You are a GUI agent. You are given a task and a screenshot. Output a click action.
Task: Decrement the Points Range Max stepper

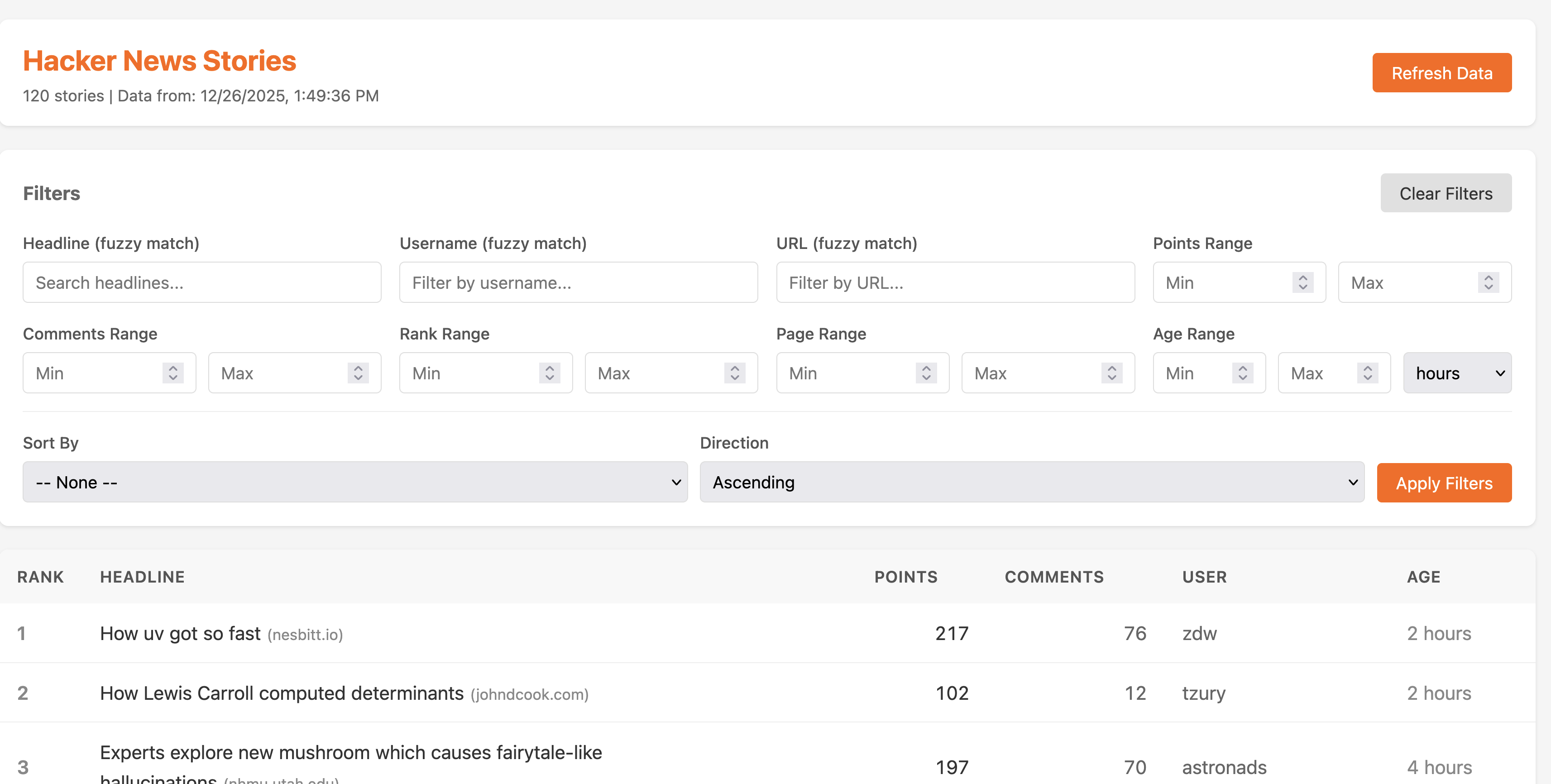coord(1489,287)
